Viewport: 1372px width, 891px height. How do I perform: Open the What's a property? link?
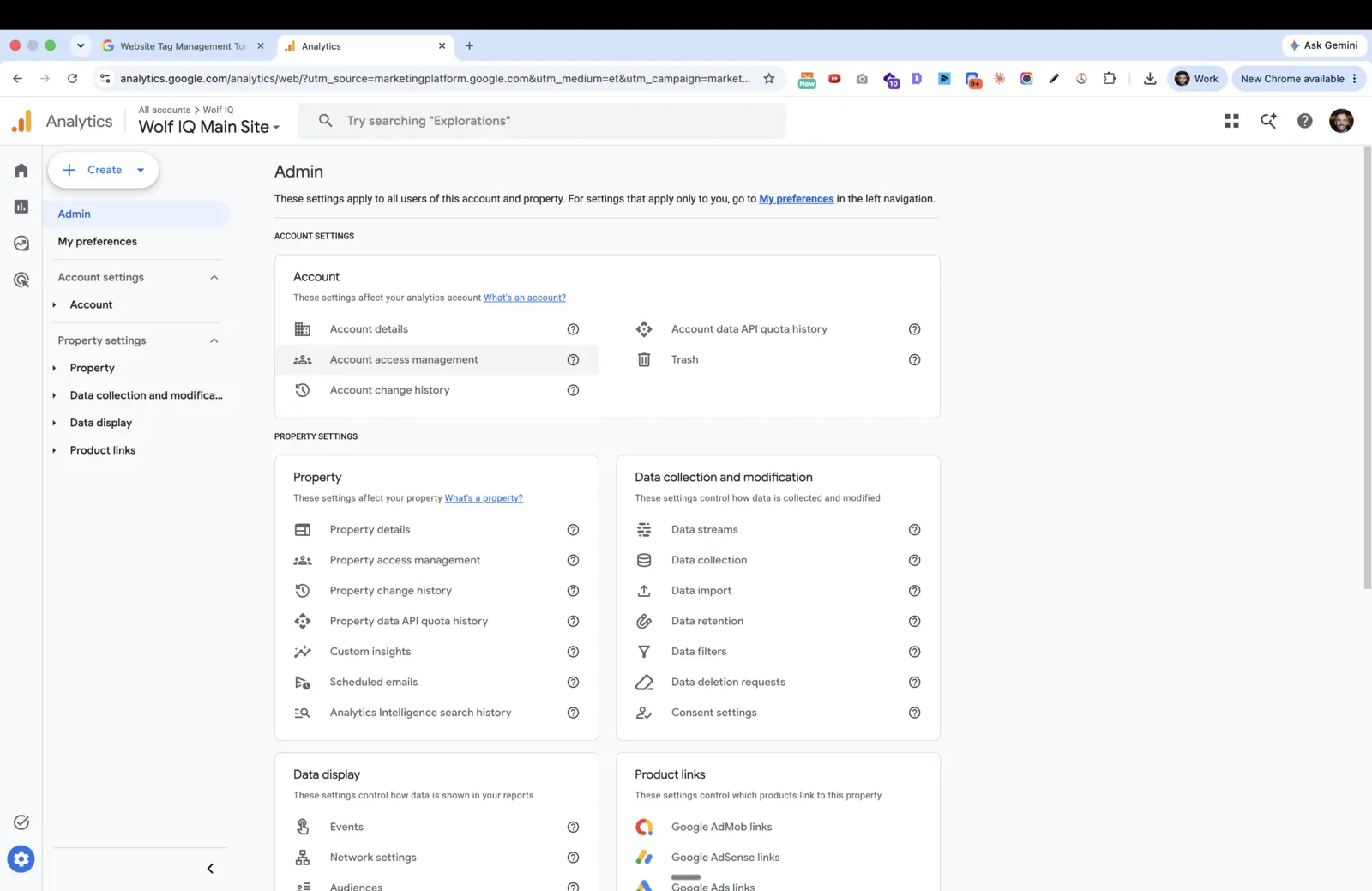[484, 498]
